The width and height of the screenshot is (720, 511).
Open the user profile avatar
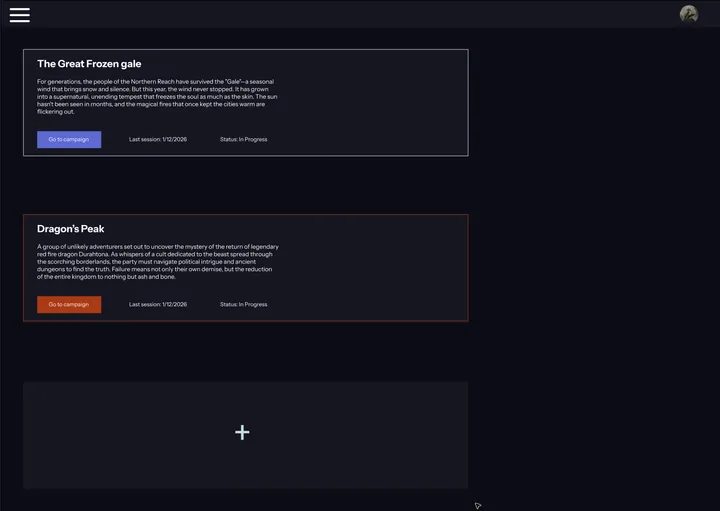pos(688,14)
